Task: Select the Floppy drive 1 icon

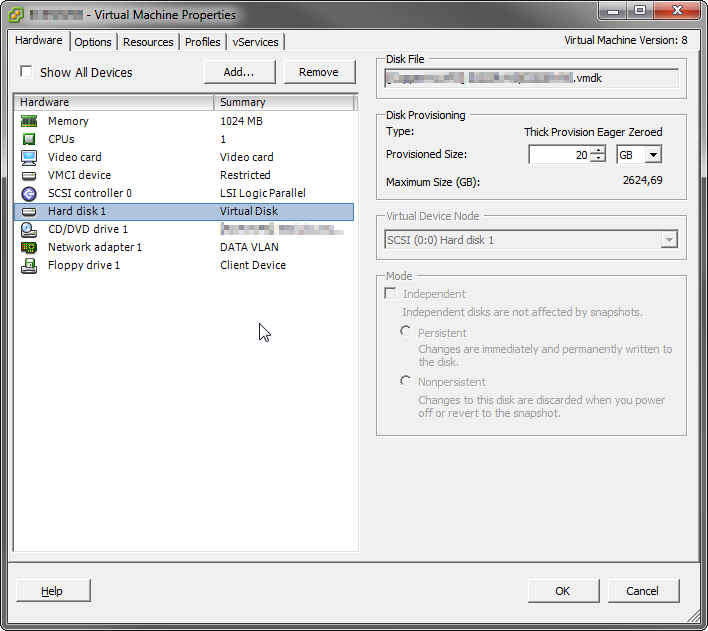Action: [x=29, y=265]
